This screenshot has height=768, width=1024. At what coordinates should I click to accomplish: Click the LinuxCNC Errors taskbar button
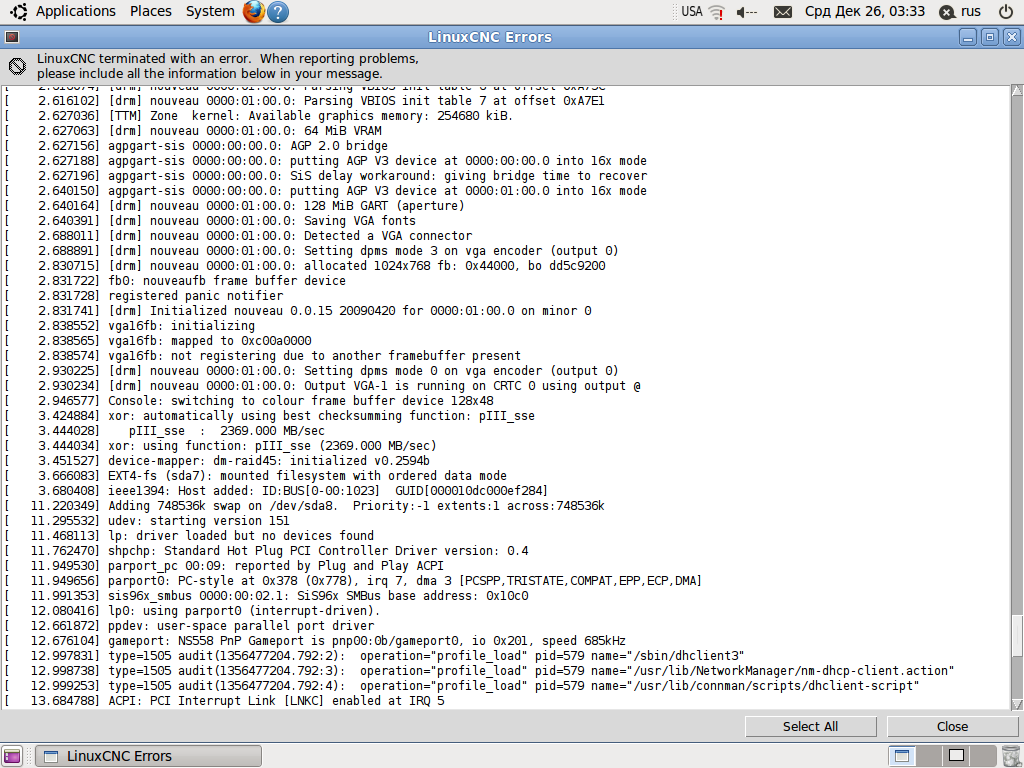tap(148, 756)
